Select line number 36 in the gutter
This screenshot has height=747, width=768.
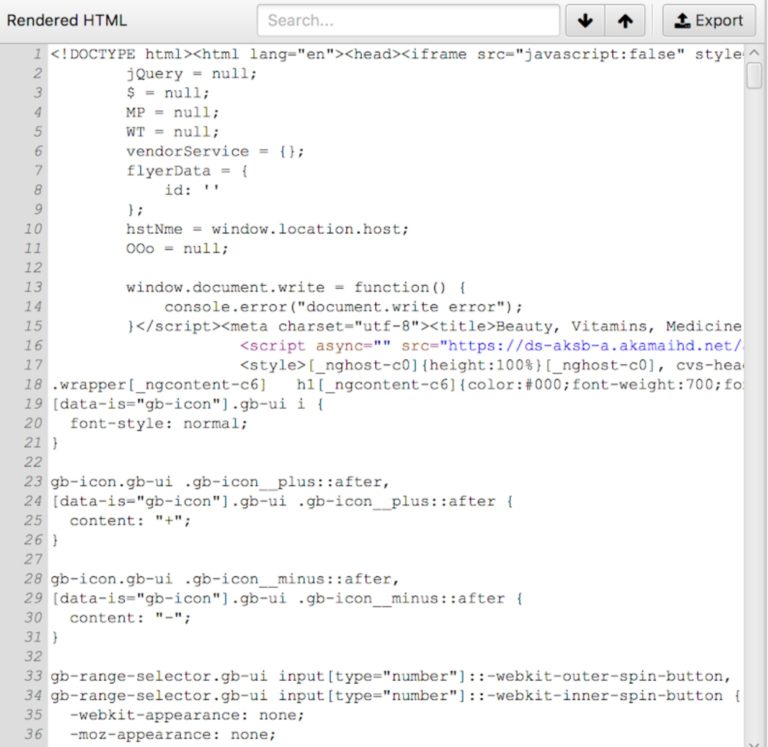(33, 734)
